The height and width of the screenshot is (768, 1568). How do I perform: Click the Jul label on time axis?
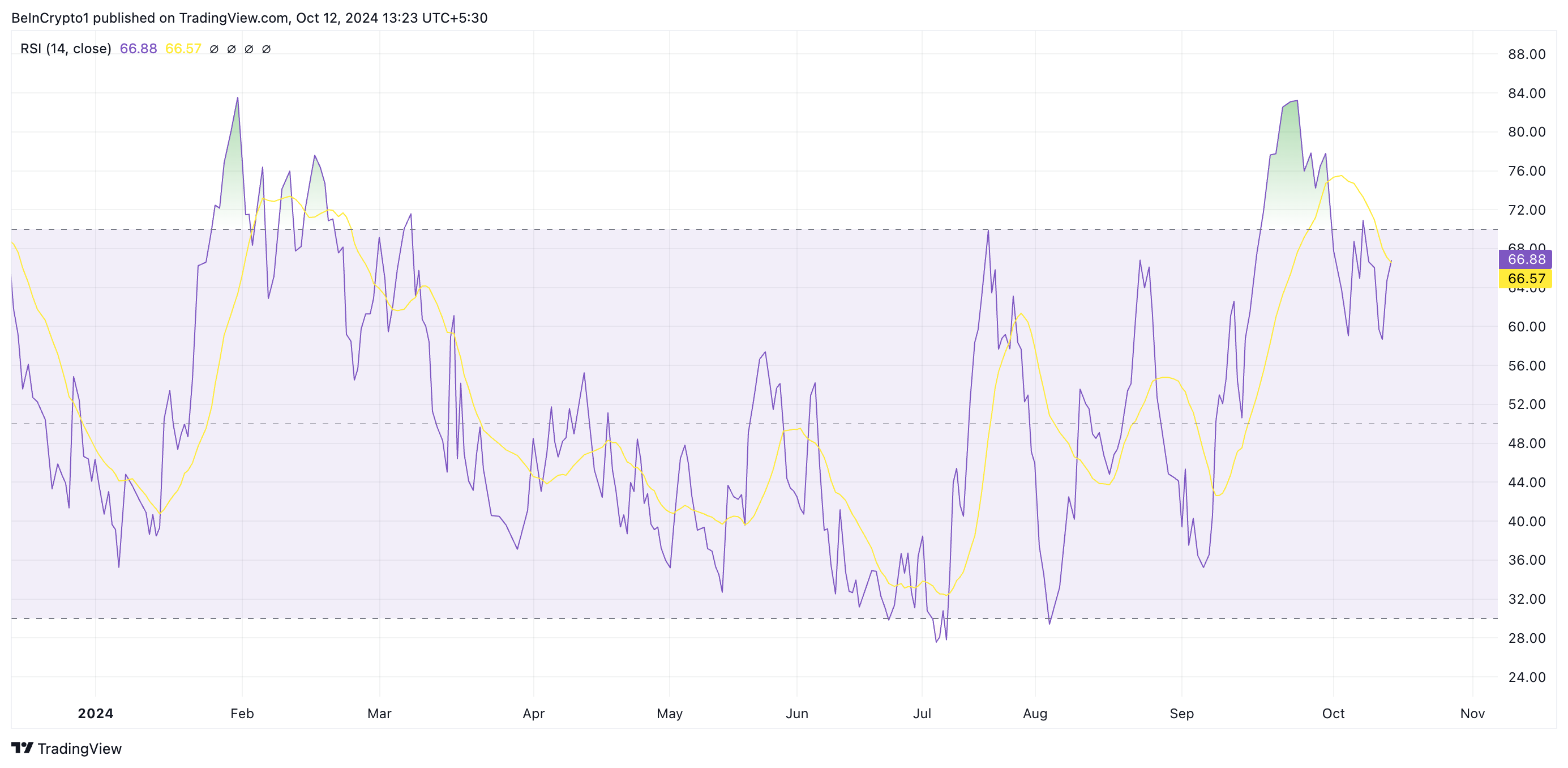click(922, 714)
